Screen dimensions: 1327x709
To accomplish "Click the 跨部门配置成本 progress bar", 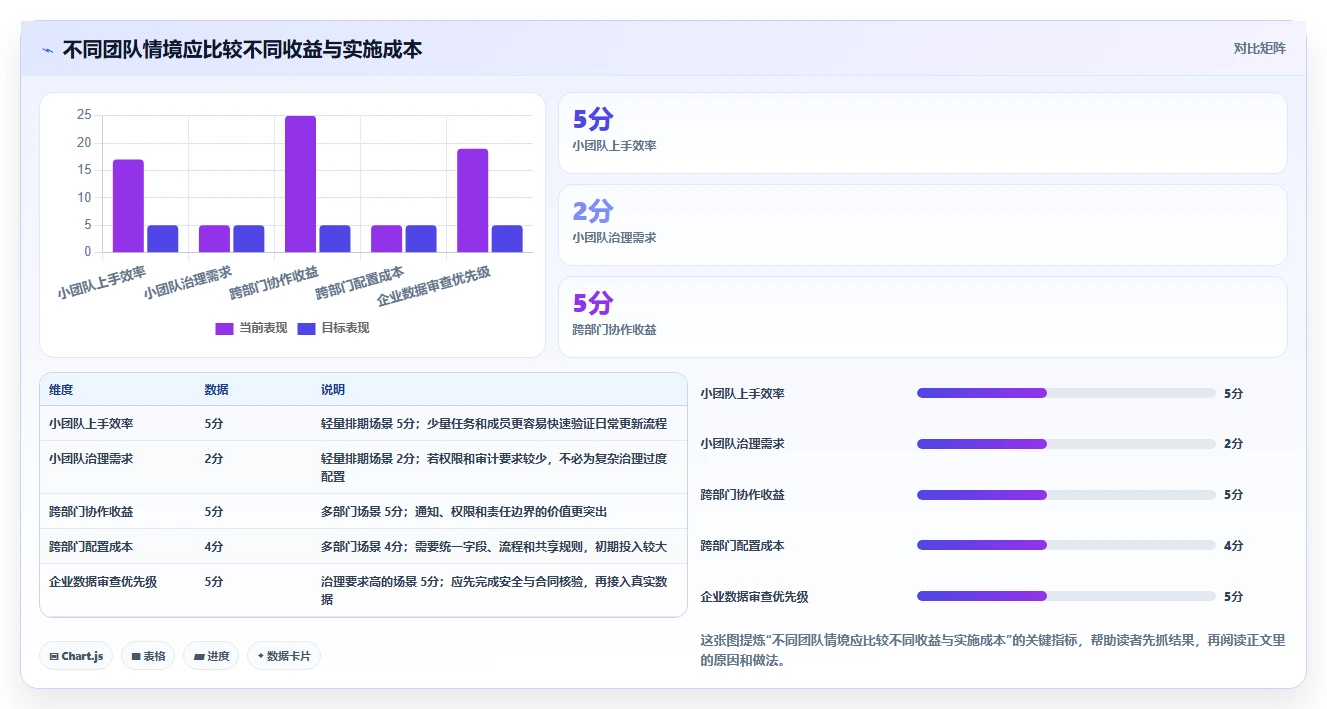I will click(x=1066, y=545).
